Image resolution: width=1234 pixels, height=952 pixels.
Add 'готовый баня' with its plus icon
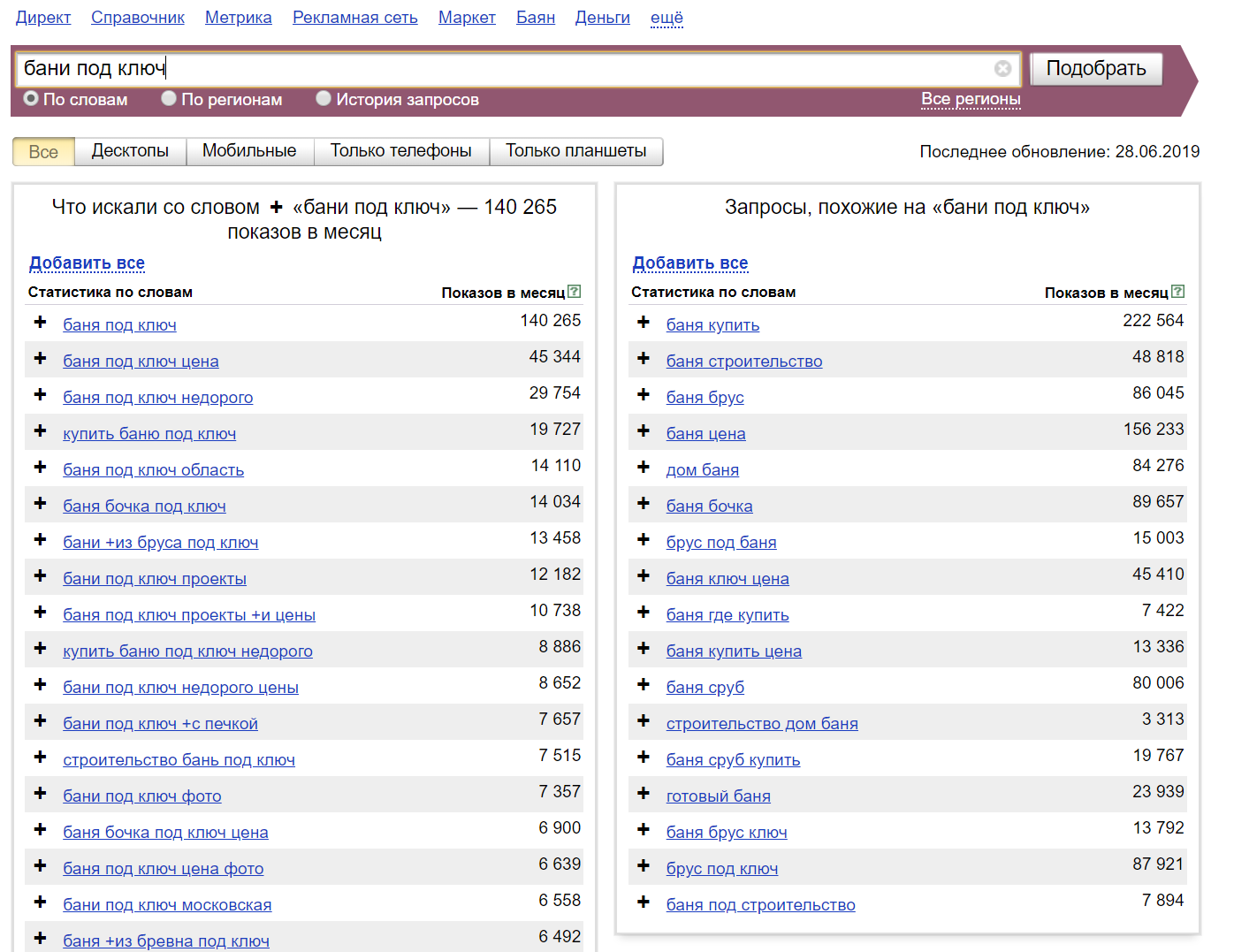644,794
